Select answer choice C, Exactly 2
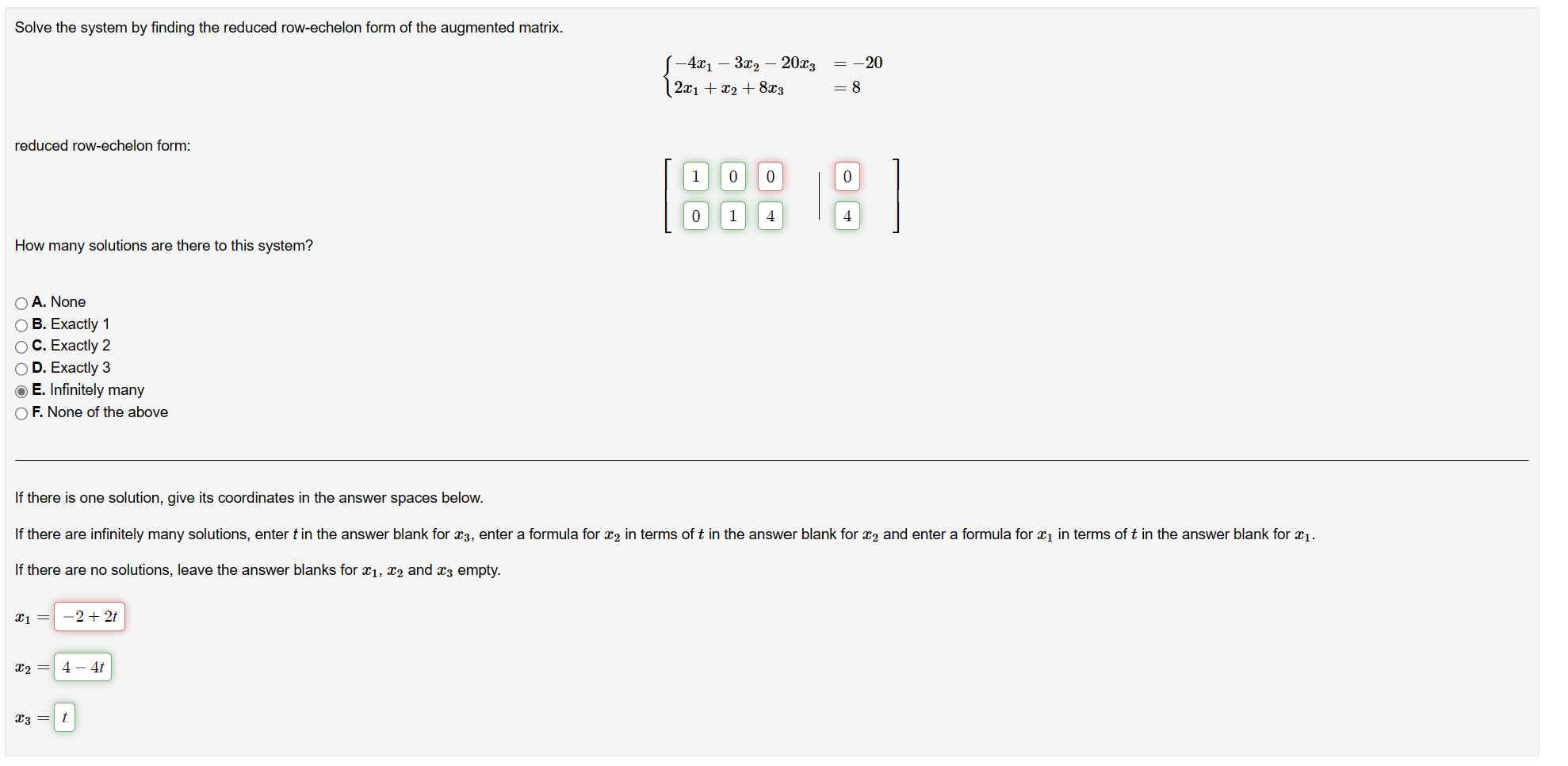The width and height of the screenshot is (1568, 766). coord(21,347)
